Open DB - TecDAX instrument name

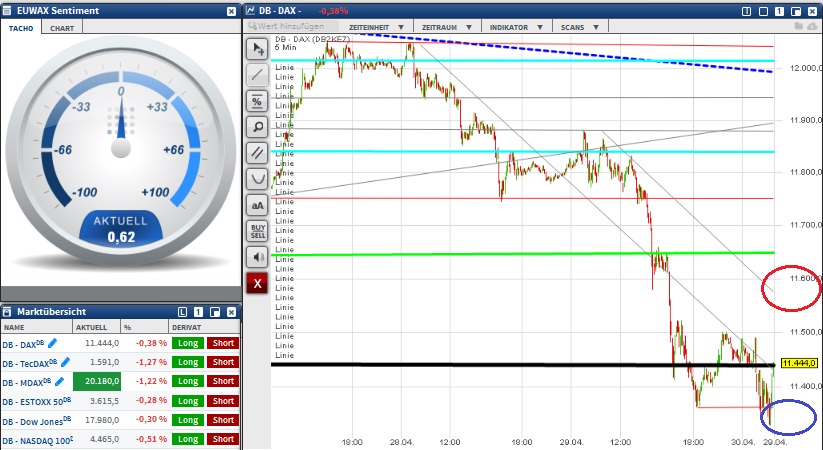pos(29,363)
